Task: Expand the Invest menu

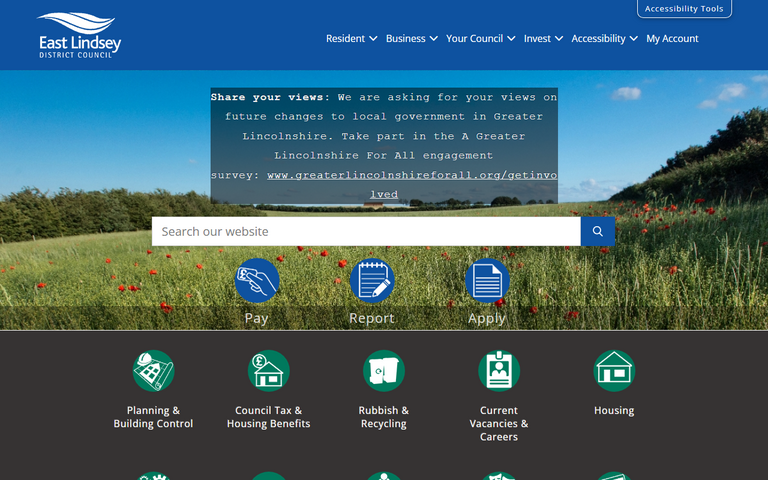Action: click(x=543, y=39)
